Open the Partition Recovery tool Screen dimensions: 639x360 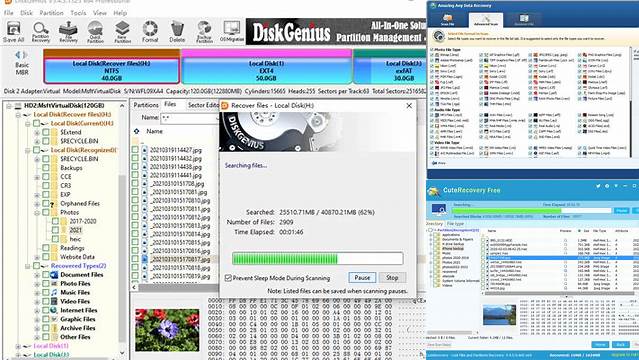click(41, 32)
